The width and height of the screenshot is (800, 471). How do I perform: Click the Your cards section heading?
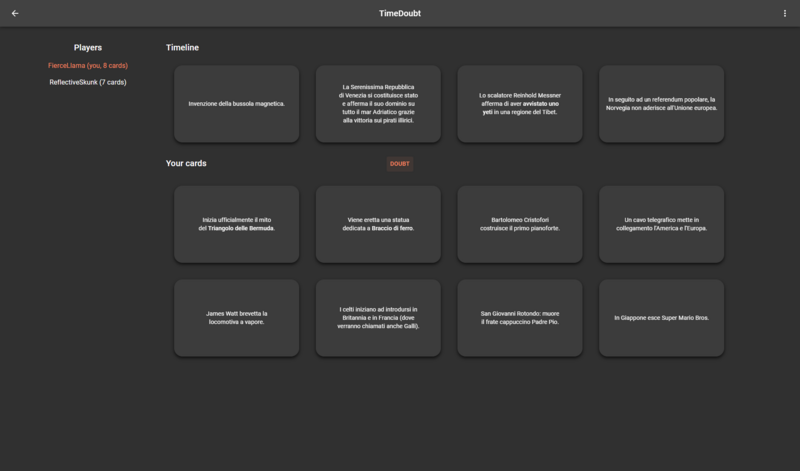(186, 163)
